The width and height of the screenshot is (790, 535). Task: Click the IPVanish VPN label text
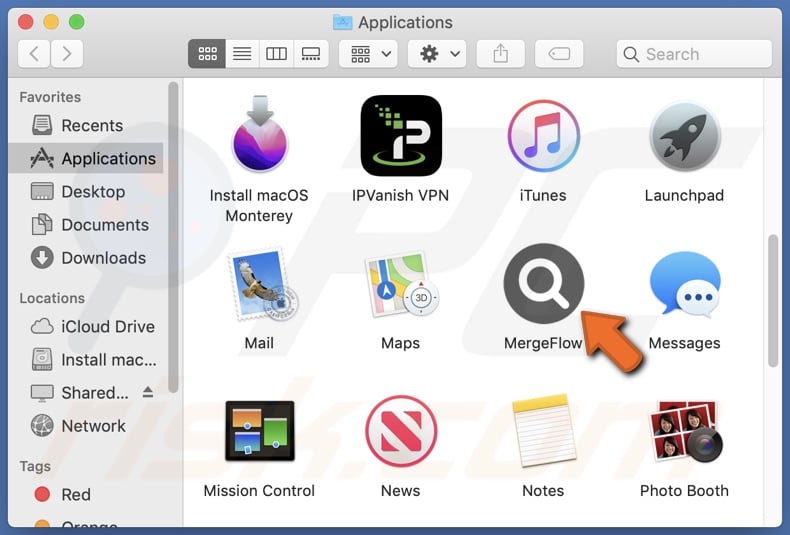tap(401, 195)
